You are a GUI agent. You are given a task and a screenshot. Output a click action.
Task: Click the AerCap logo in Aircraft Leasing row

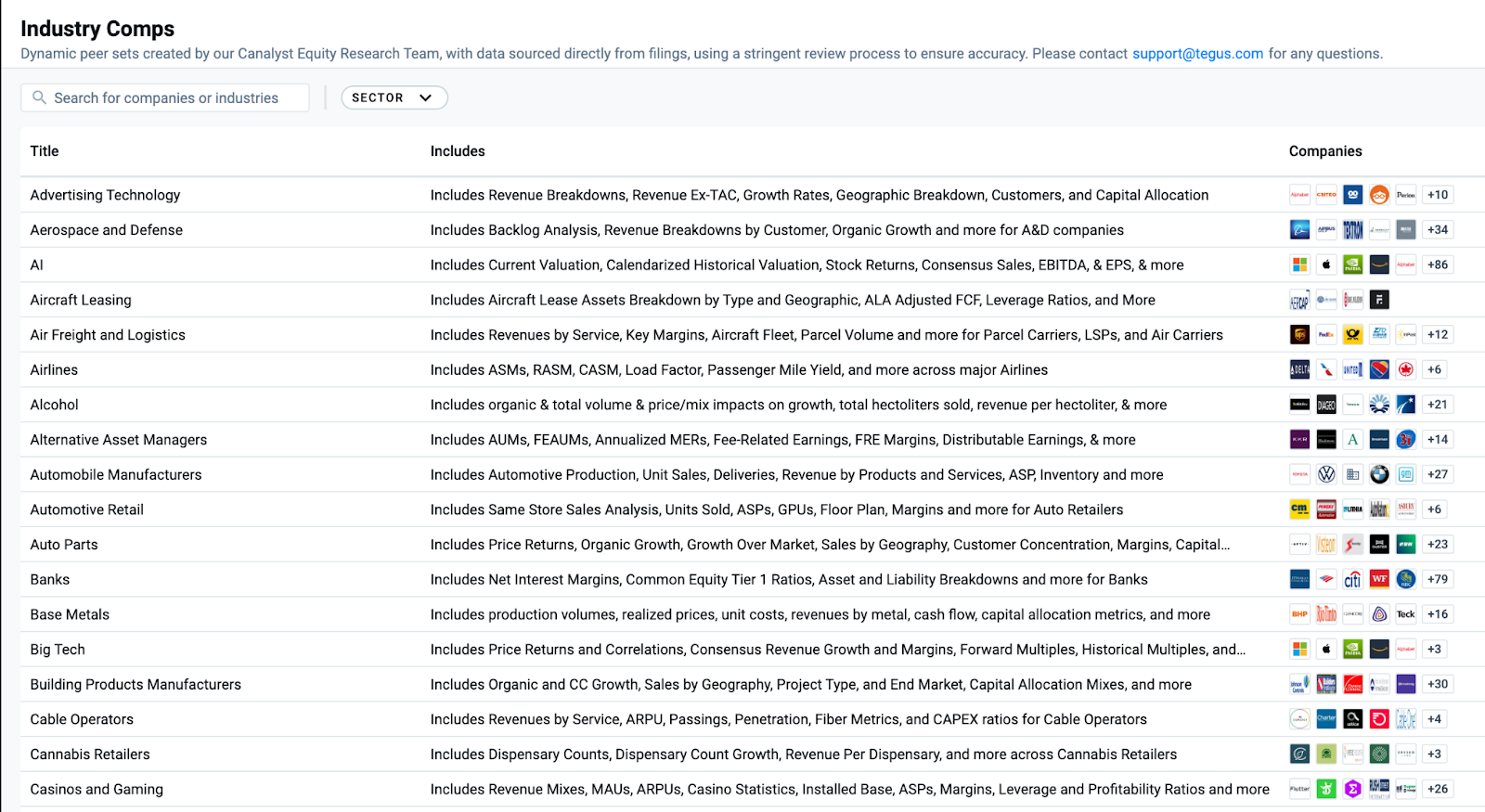(x=1299, y=300)
